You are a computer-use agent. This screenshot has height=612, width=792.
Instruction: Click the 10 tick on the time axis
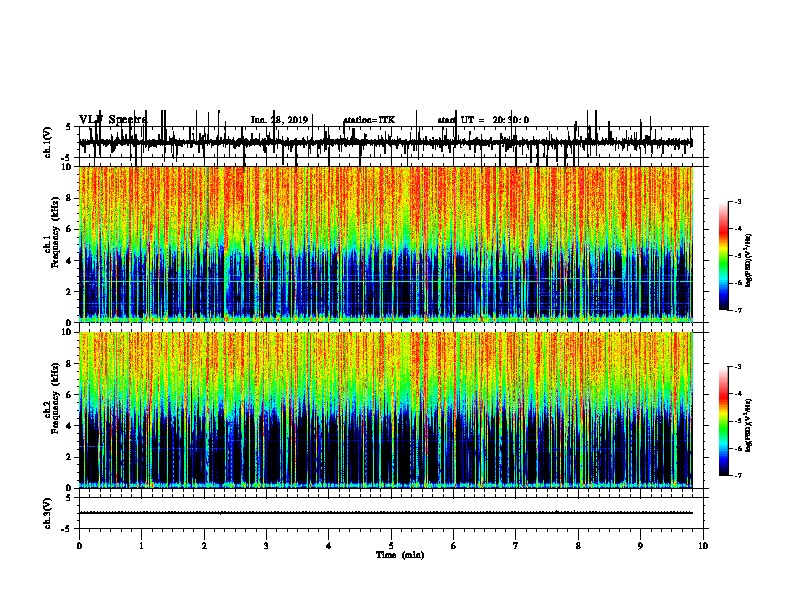[703, 546]
